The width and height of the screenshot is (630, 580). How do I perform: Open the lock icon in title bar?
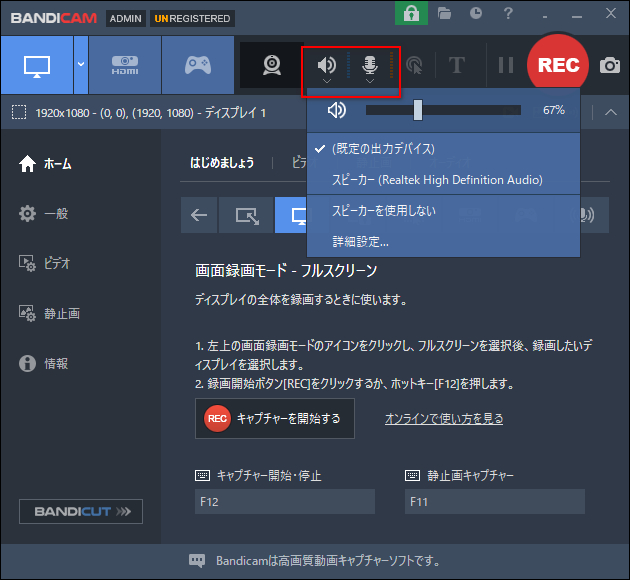pyautogui.click(x=411, y=14)
